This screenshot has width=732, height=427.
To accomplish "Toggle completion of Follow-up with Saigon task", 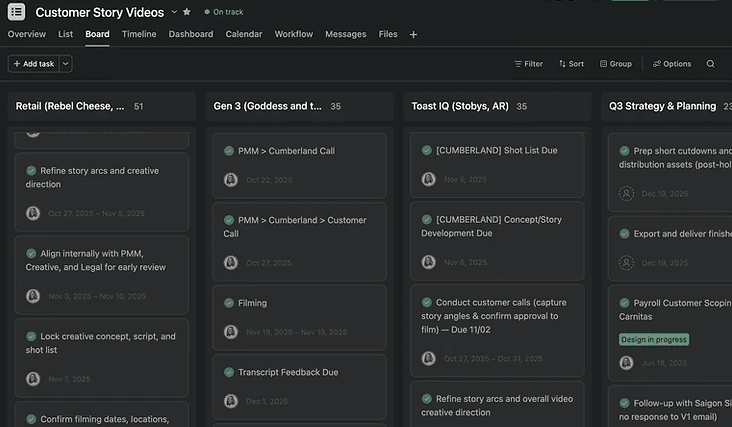I will [624, 403].
